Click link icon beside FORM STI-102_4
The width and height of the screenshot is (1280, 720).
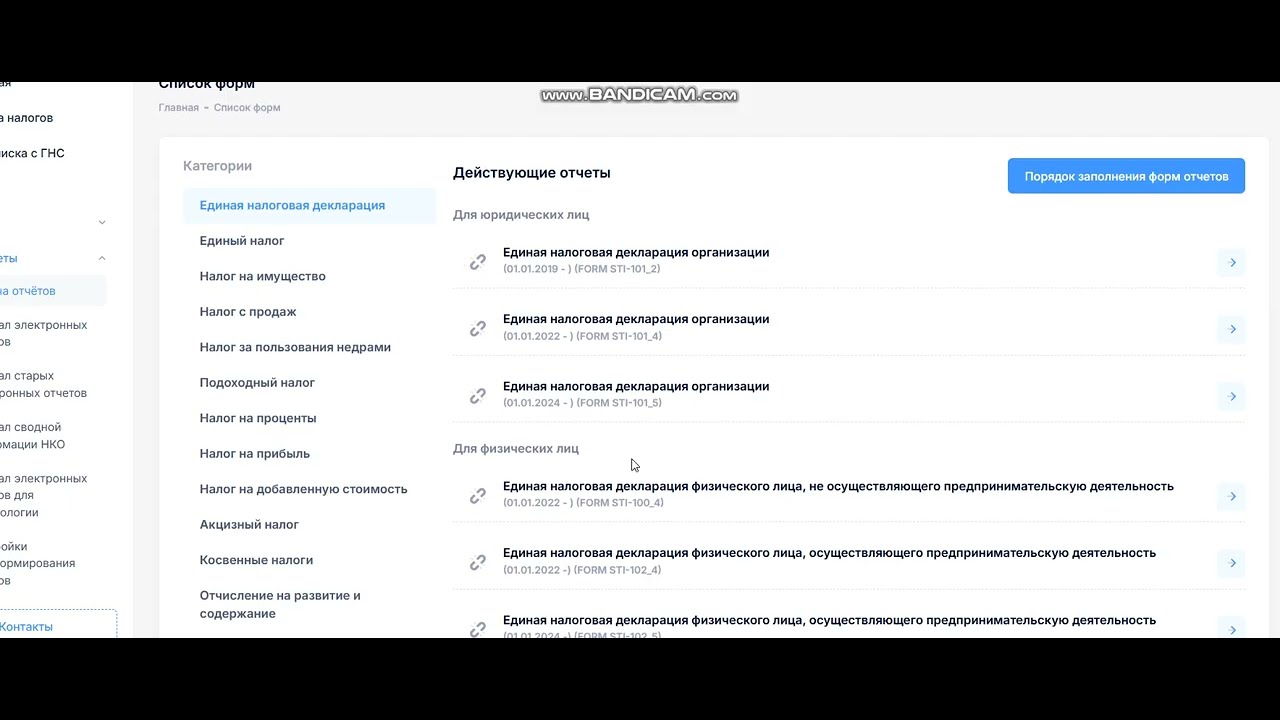click(x=478, y=563)
